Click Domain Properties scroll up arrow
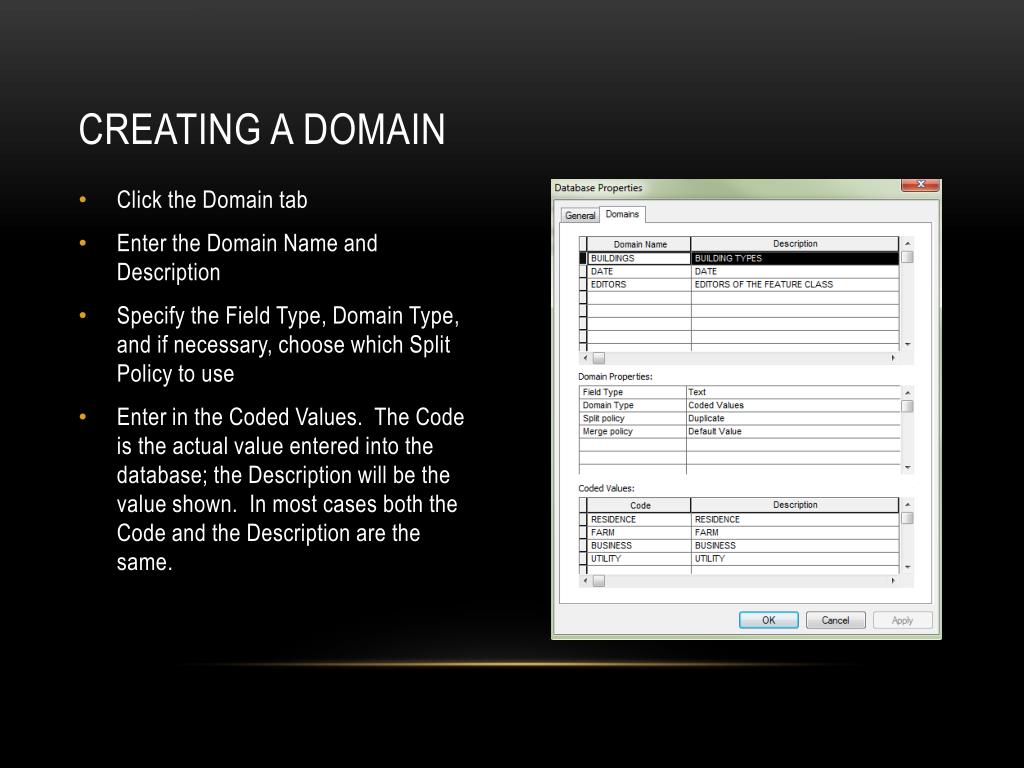1024x768 pixels. click(x=907, y=392)
